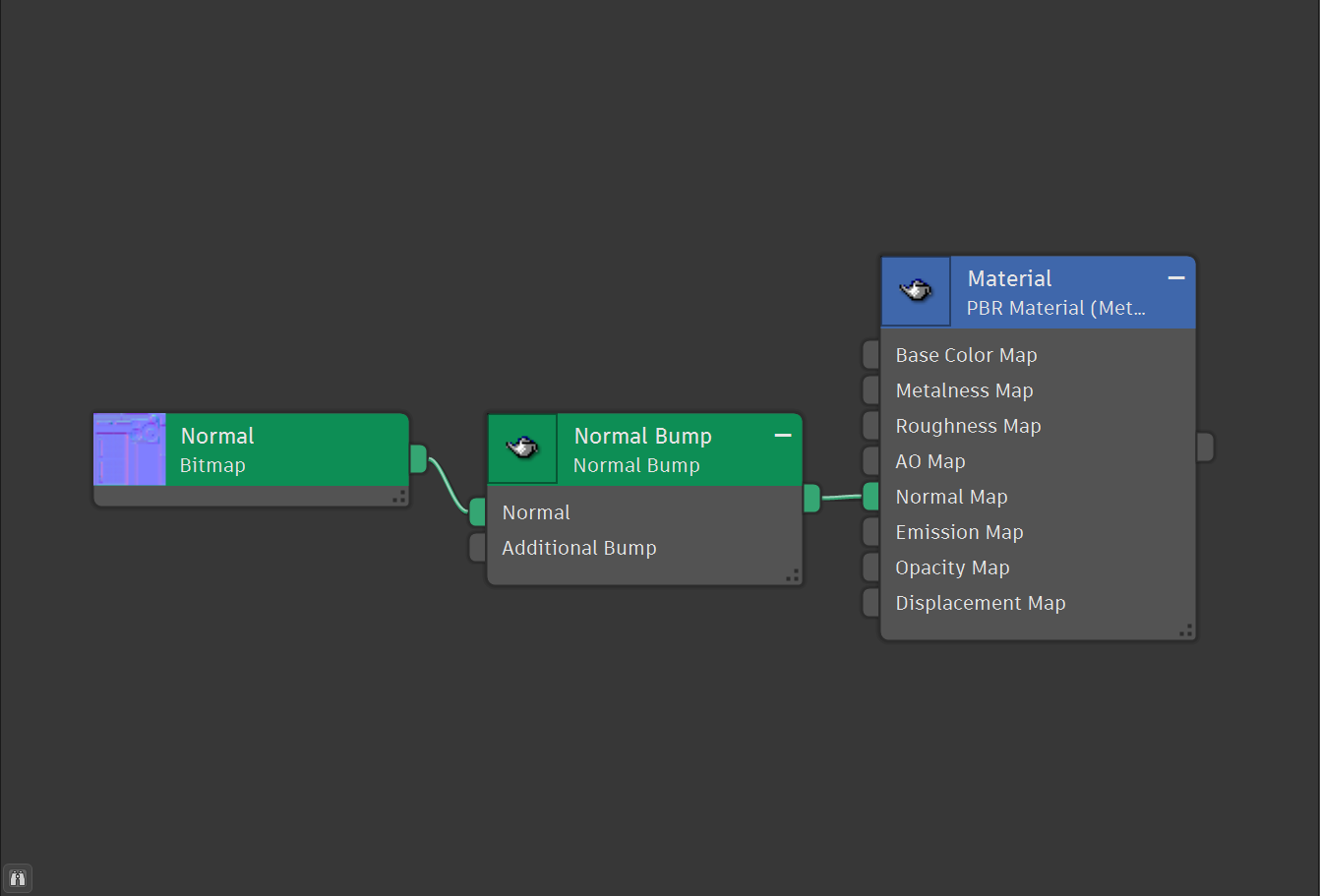Click the 'Normal' slot label in Normal Bump
This screenshot has width=1320, height=896.
[x=536, y=512]
